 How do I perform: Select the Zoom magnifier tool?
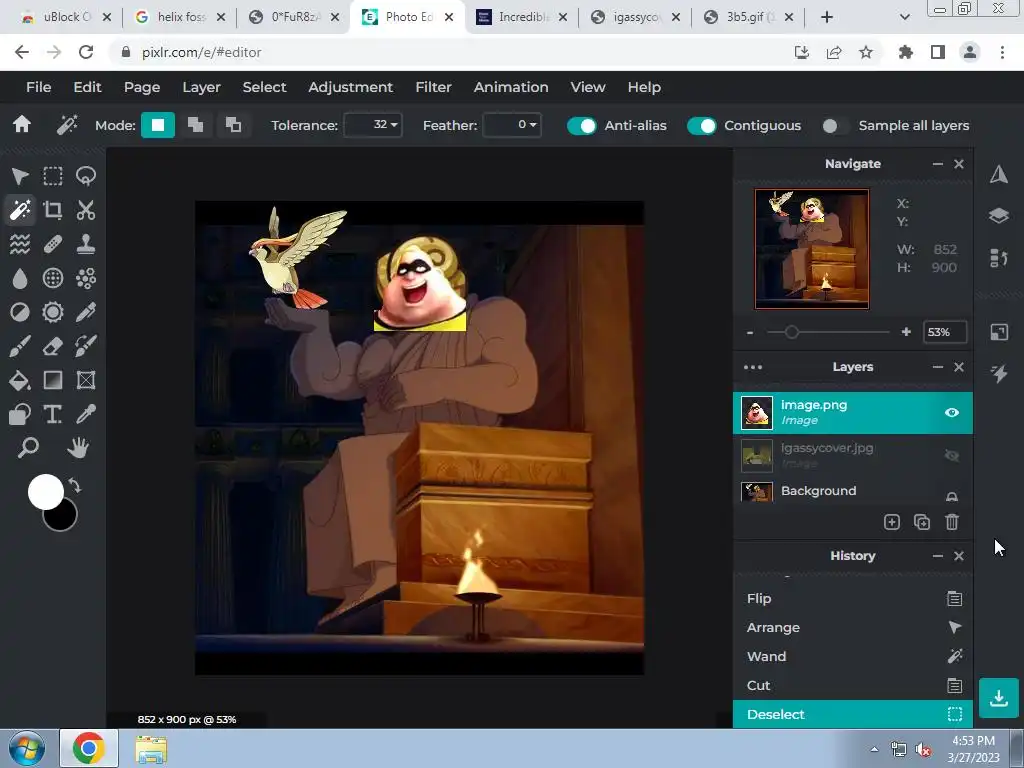[x=28, y=448]
